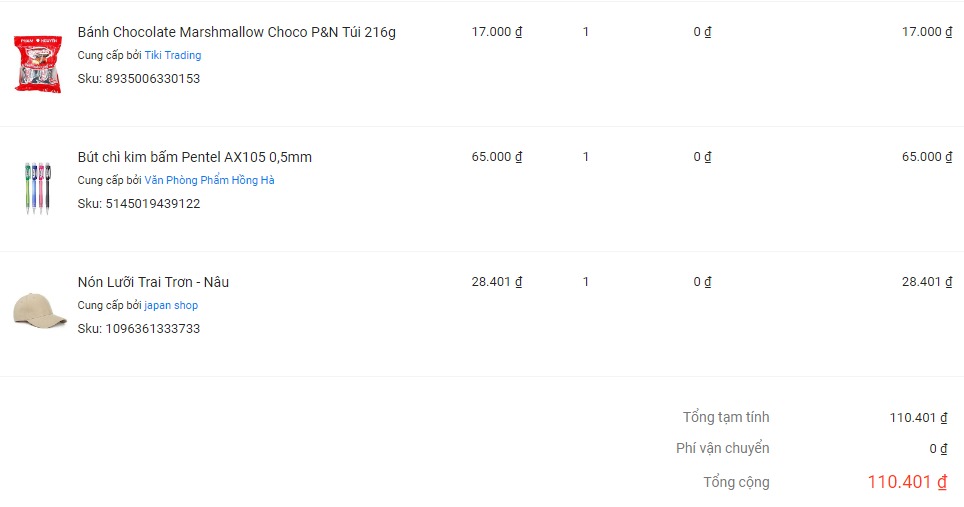
Task: Click the 0 ₫ shipping fee amount
Action: point(937,449)
